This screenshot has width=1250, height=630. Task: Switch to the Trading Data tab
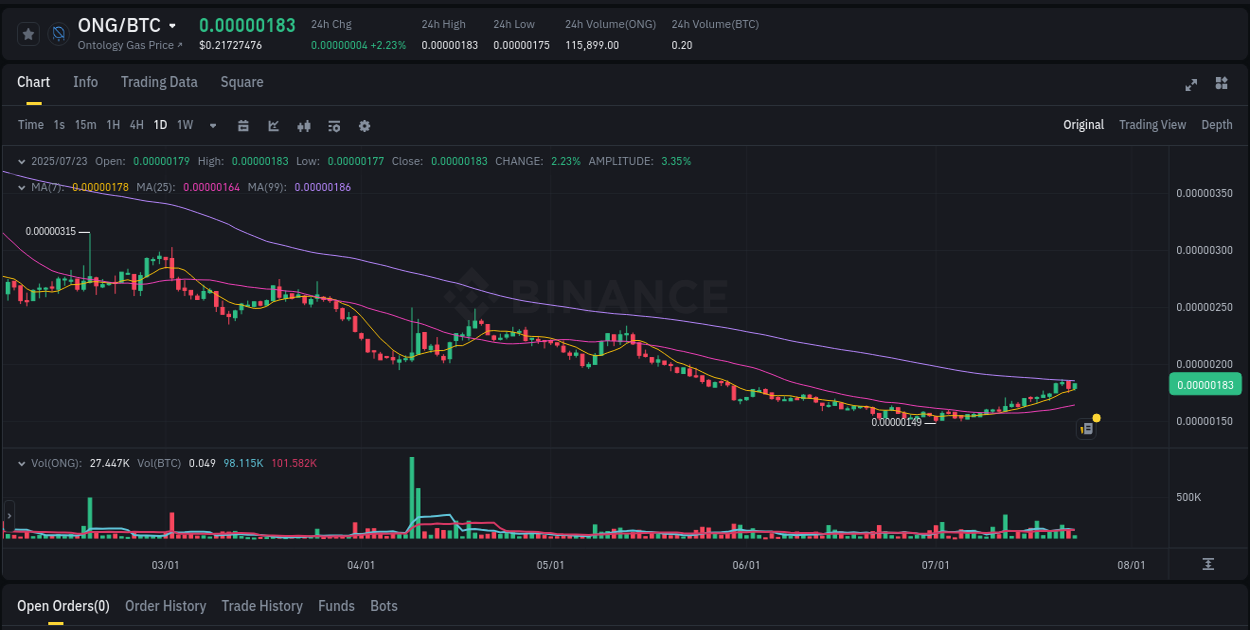tap(159, 82)
